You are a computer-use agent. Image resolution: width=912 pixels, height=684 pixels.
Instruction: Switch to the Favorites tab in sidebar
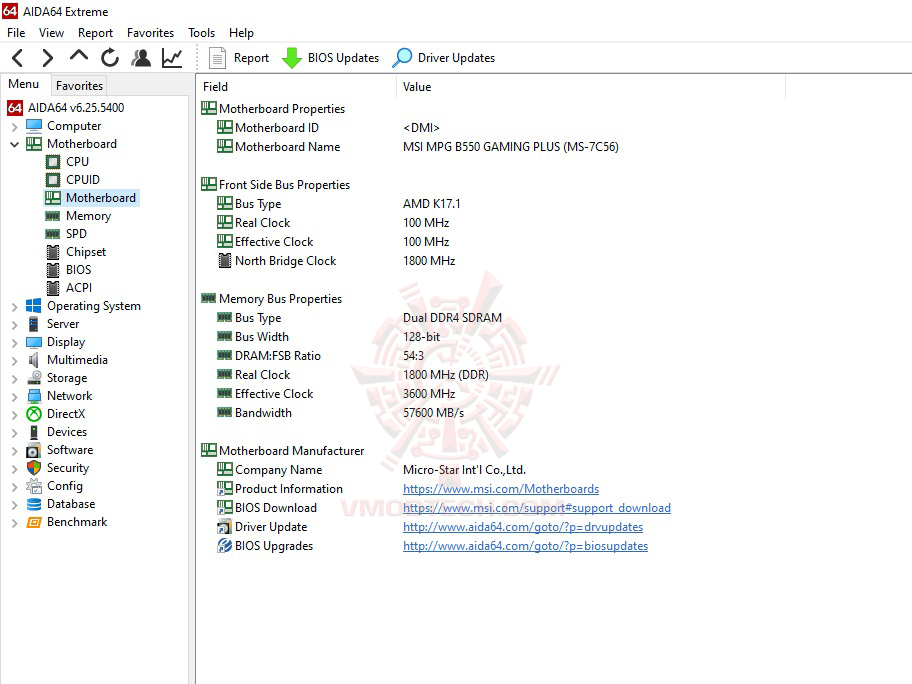[x=79, y=86]
